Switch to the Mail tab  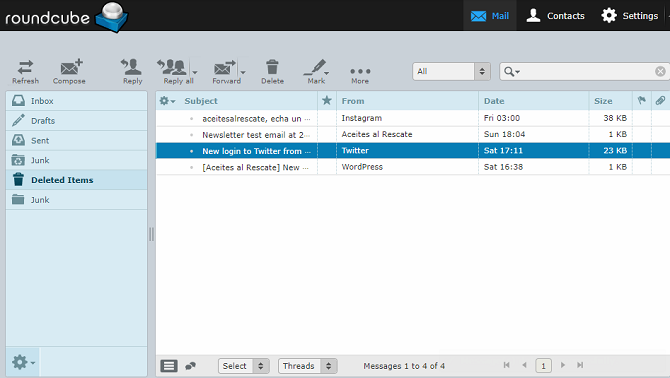tap(490, 16)
